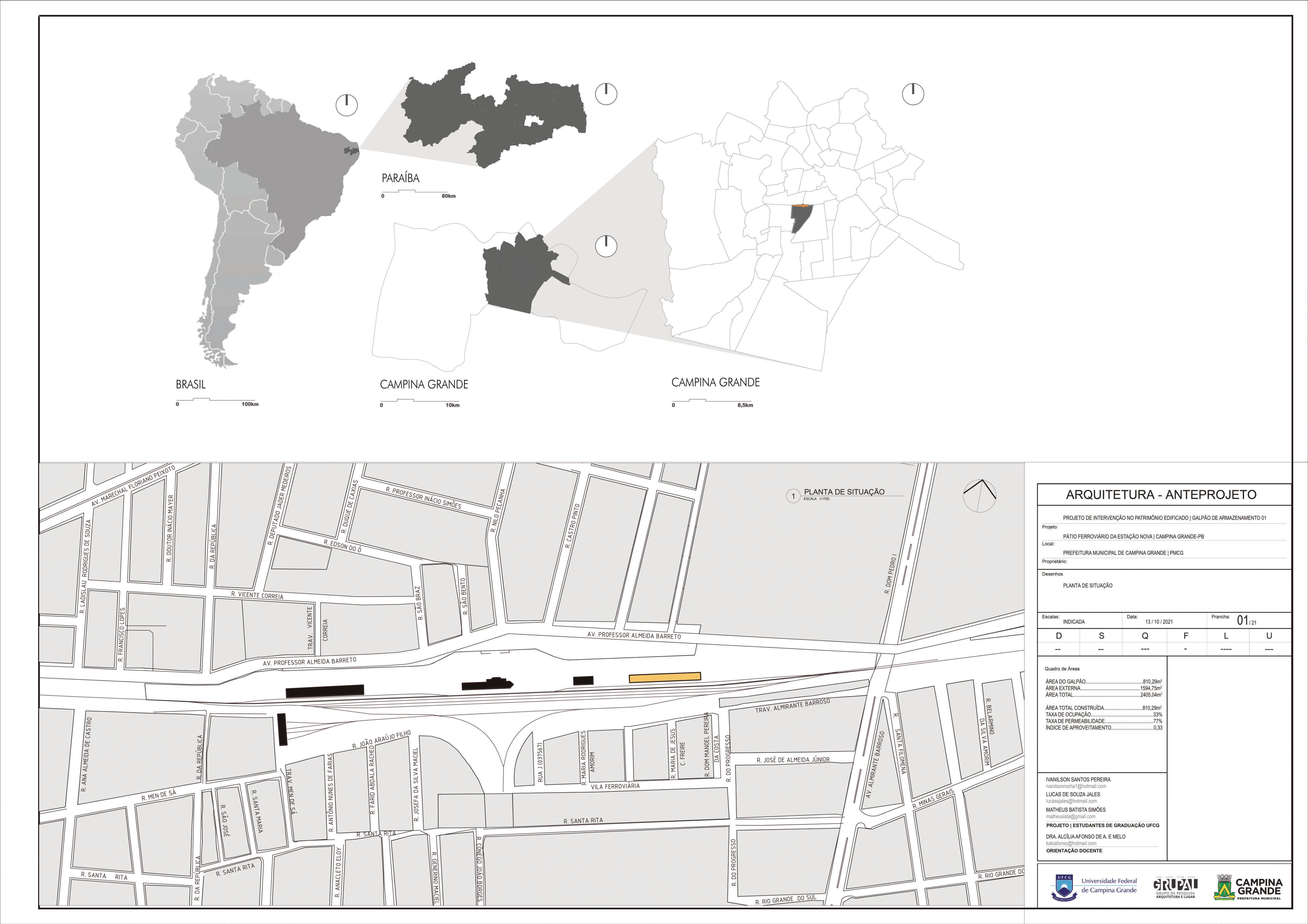
Task: Click the ivanilsonrocha1@hotmail.com email
Action: [x=1076, y=786]
